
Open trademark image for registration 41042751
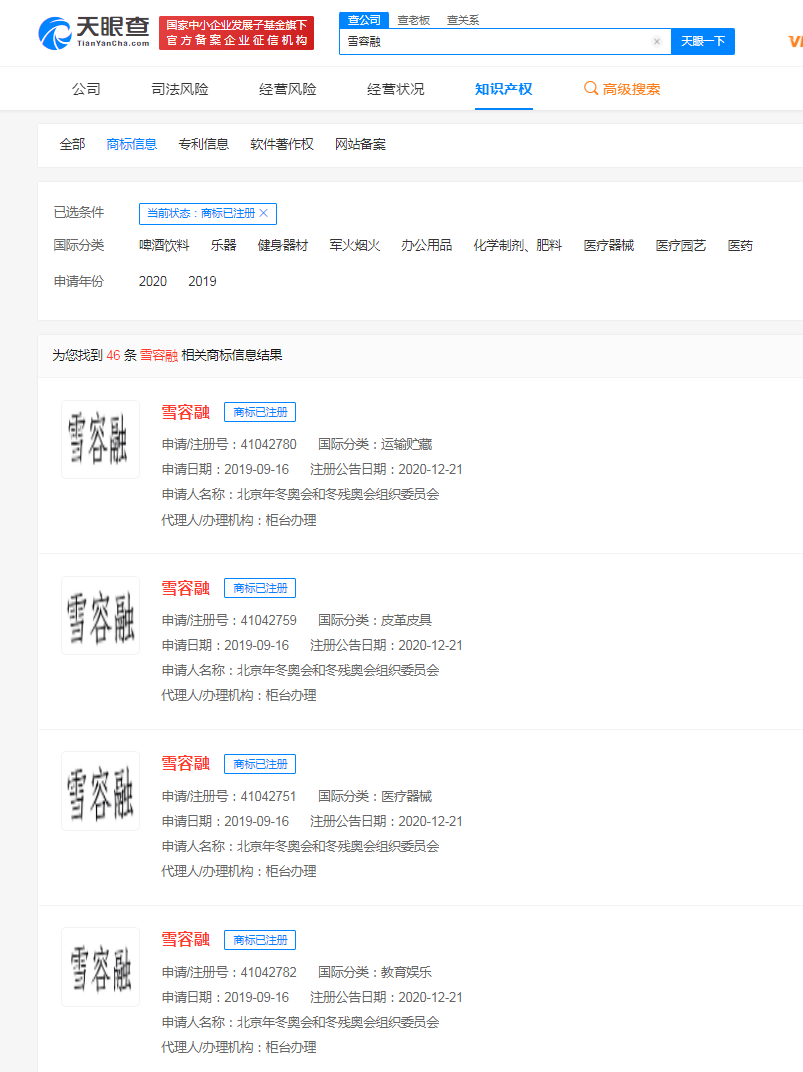pos(100,791)
